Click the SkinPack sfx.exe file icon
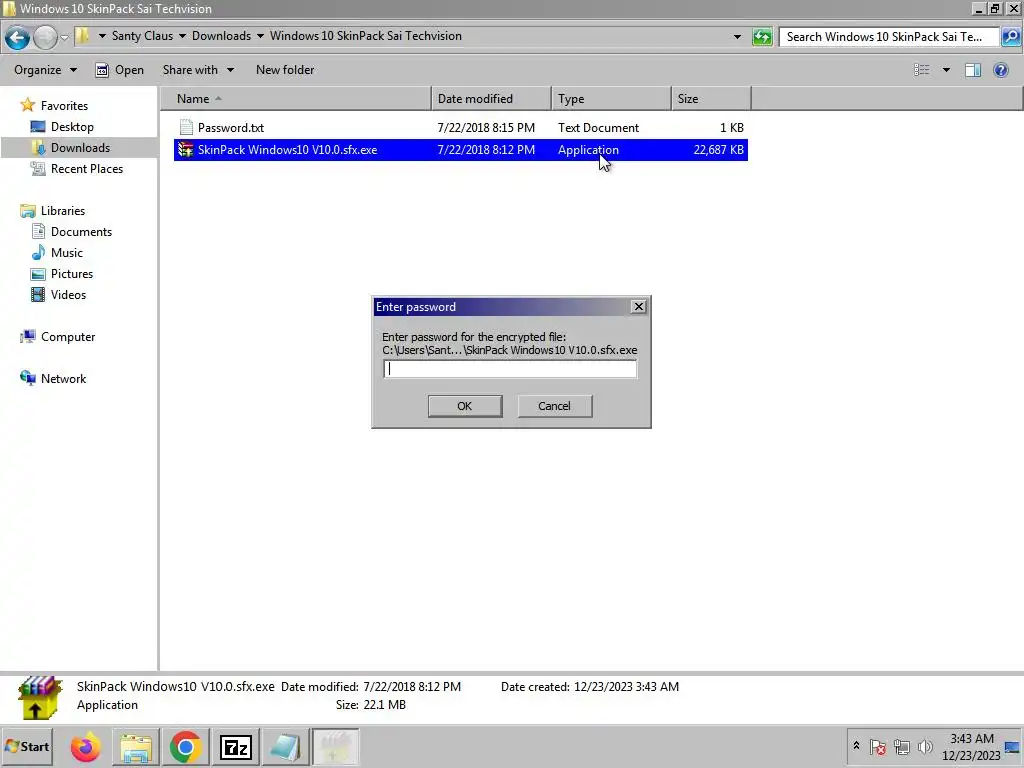Image resolution: width=1024 pixels, height=768 pixels. click(186, 150)
